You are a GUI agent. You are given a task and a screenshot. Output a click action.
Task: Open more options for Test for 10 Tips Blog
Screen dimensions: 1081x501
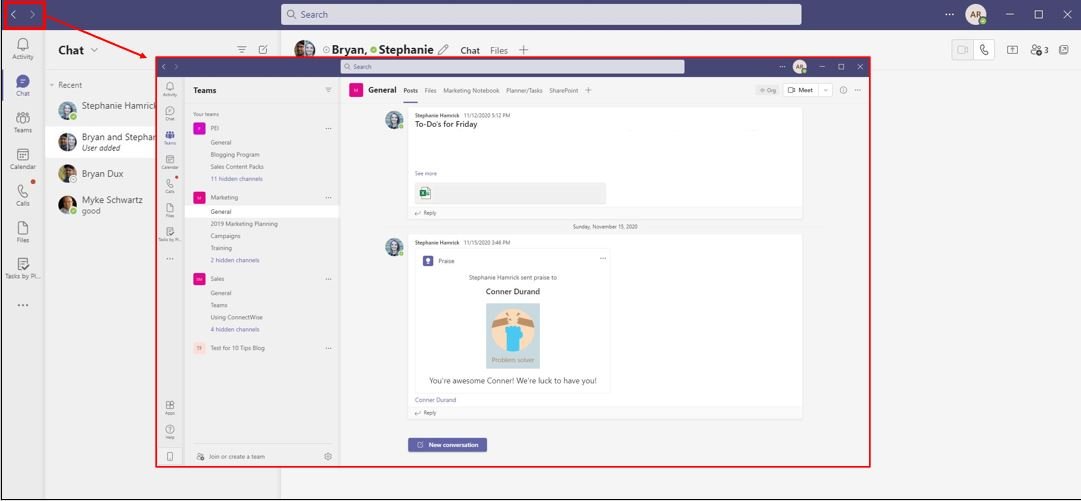(328, 348)
